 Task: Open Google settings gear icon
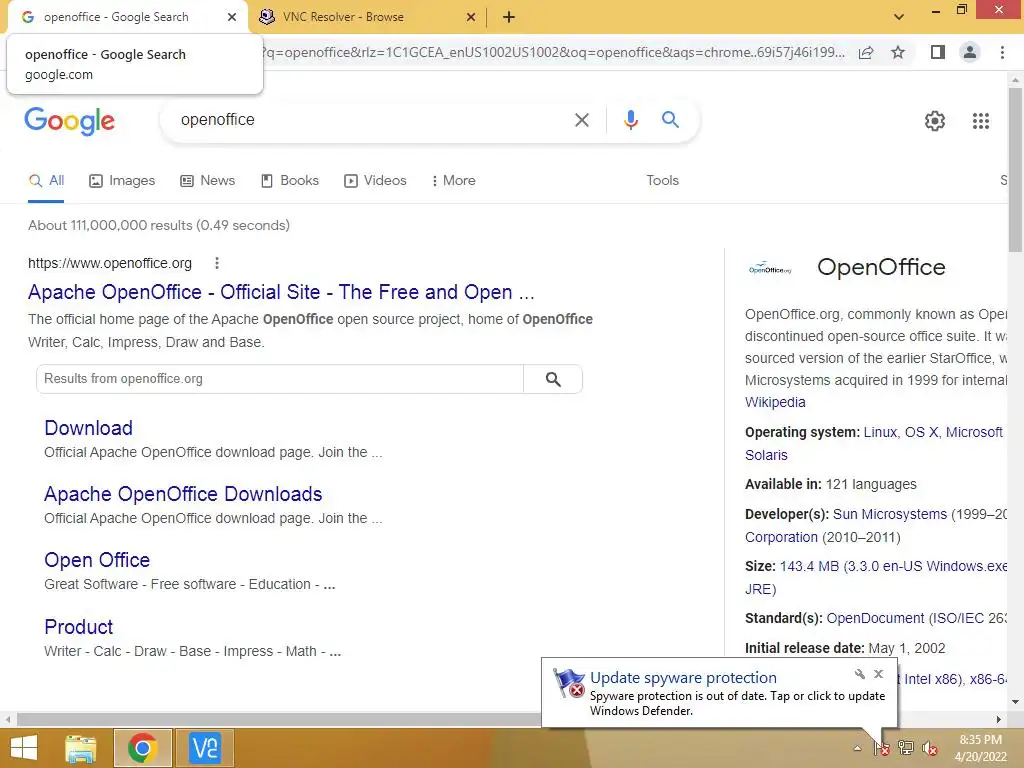pyautogui.click(x=935, y=121)
